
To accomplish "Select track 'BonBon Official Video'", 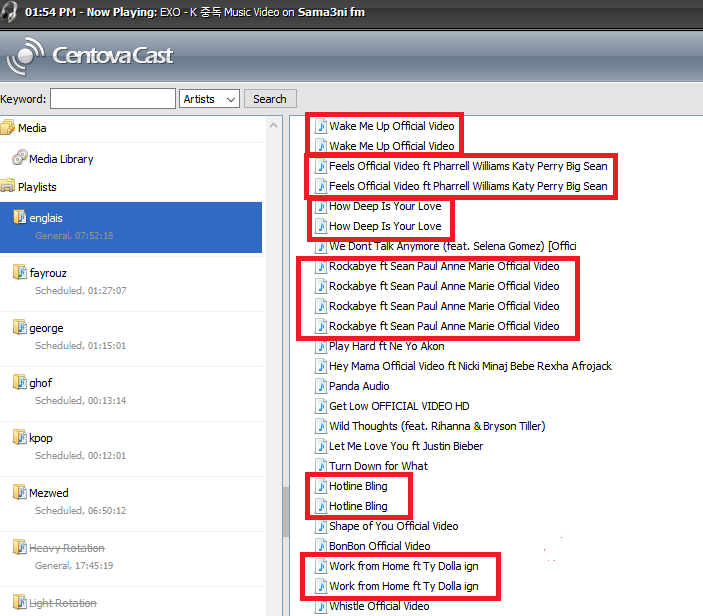I will click(x=380, y=546).
